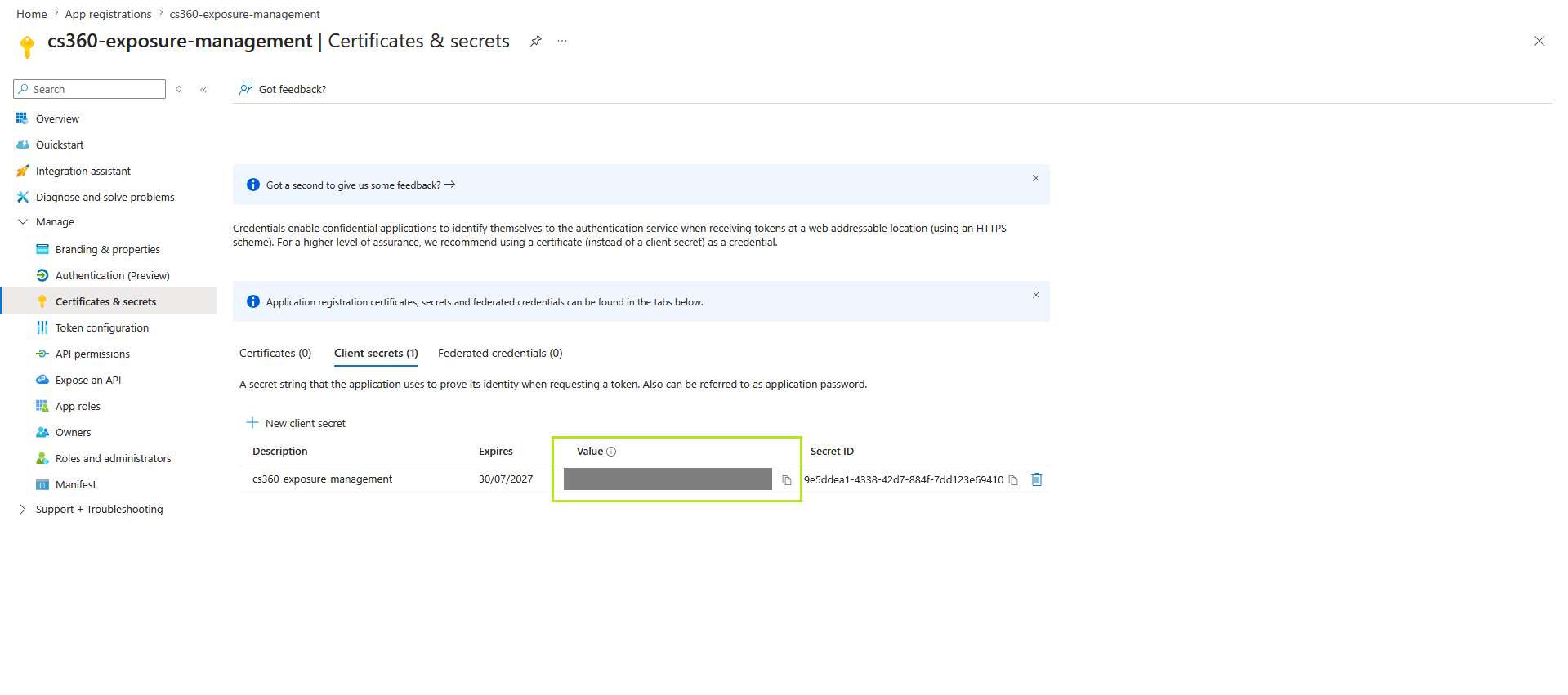Pin the Certificates & secrets blade
Image resolution: width=1568 pixels, height=695 pixels.
point(536,41)
